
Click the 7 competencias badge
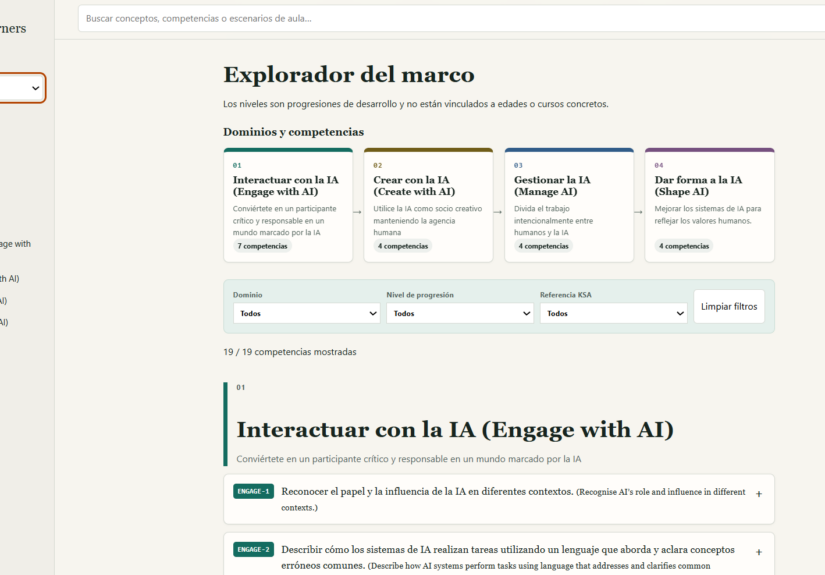pyautogui.click(x=262, y=246)
